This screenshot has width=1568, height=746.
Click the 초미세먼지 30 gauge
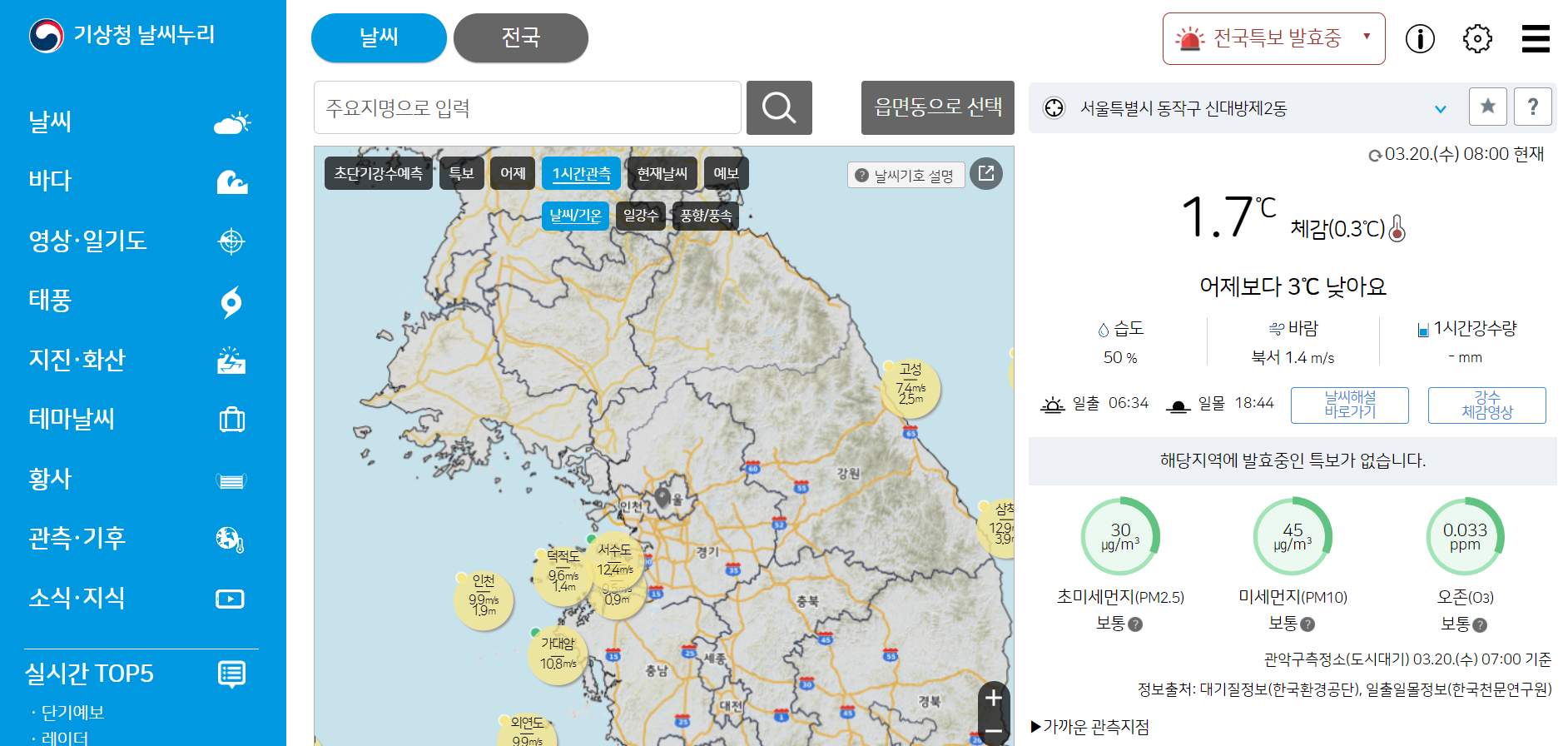(1120, 537)
